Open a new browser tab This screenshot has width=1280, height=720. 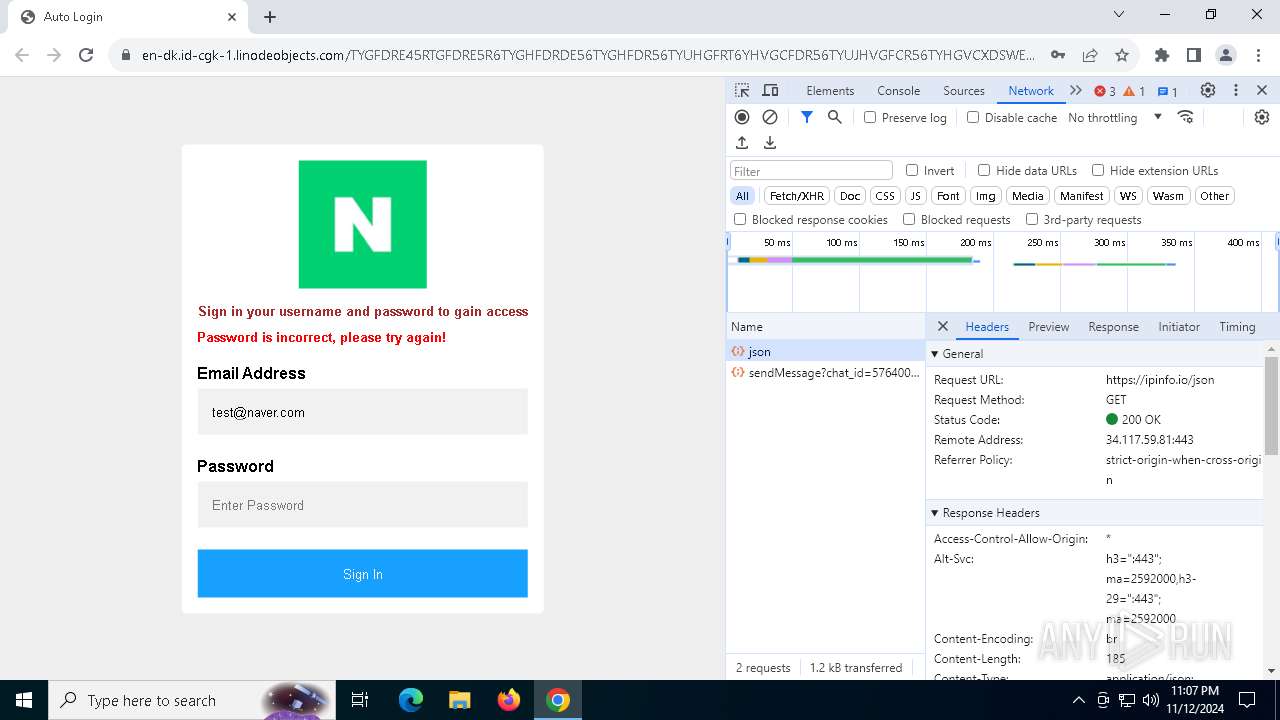[270, 17]
